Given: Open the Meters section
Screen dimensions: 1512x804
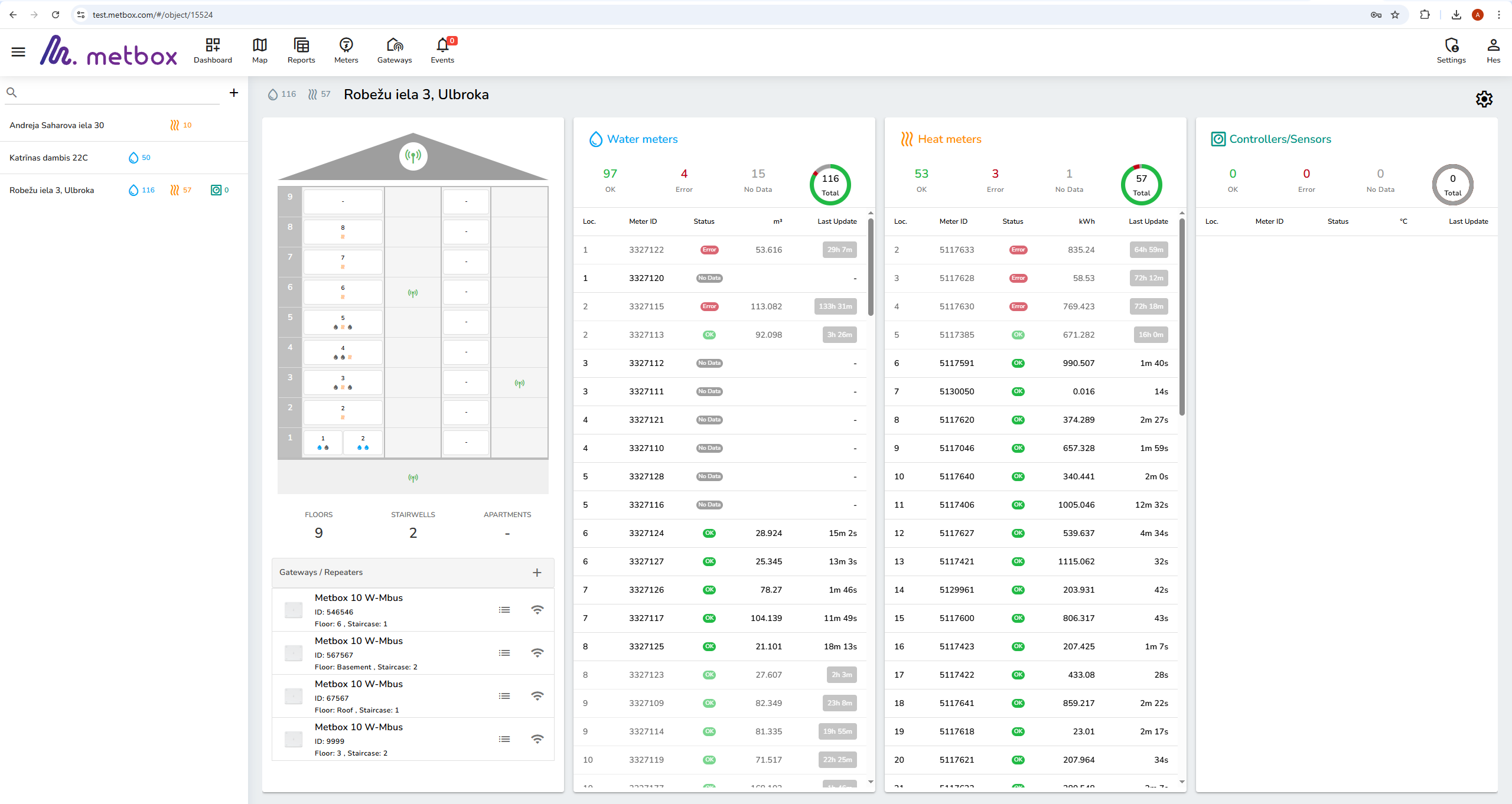Looking at the screenshot, I should click(x=346, y=51).
